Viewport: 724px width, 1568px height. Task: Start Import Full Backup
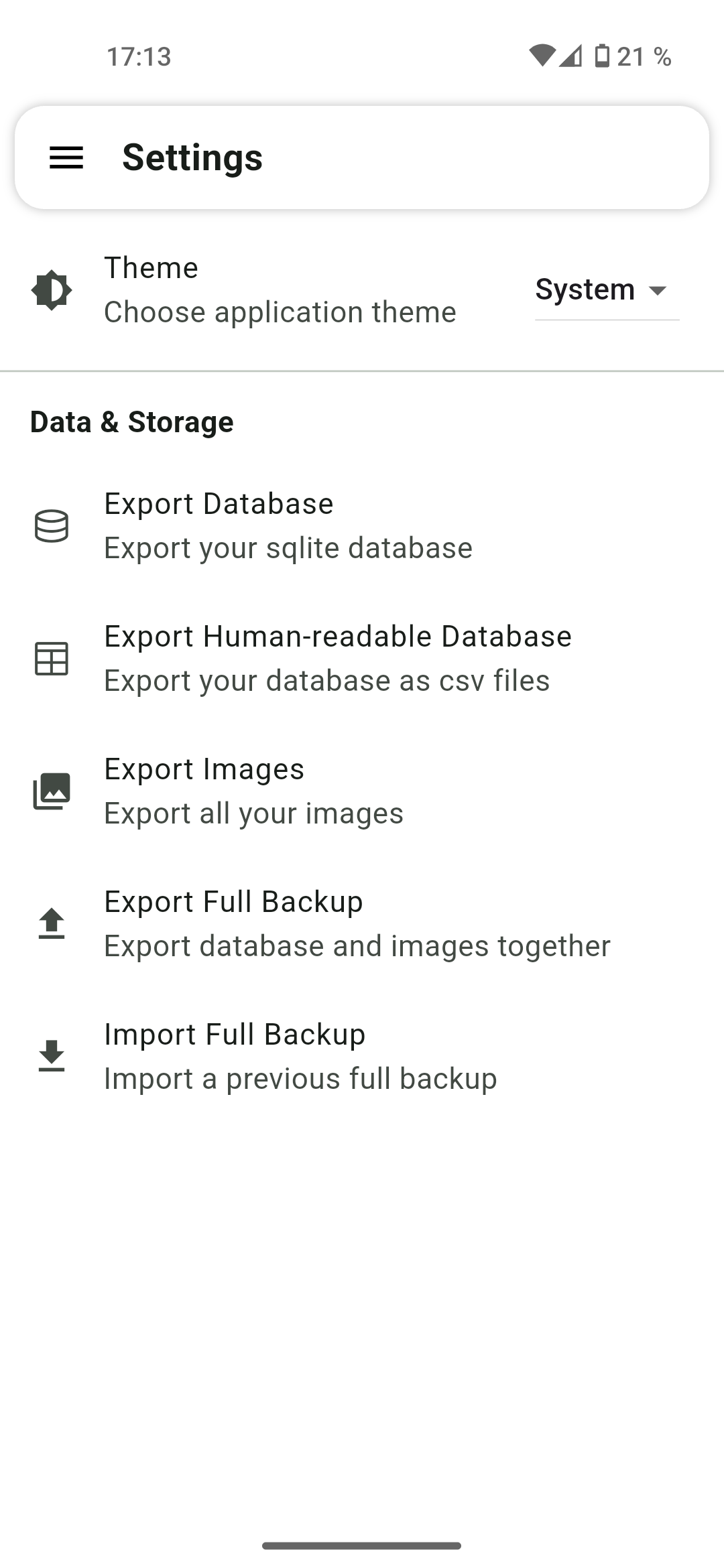coord(362,1057)
